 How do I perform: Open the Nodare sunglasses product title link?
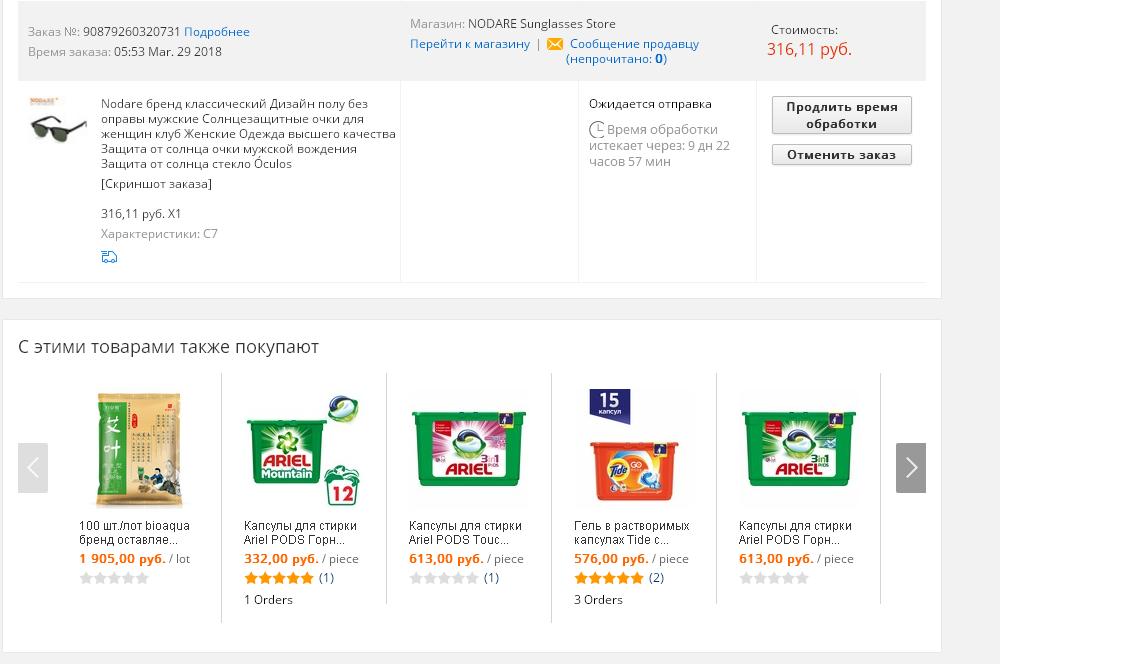[248, 134]
